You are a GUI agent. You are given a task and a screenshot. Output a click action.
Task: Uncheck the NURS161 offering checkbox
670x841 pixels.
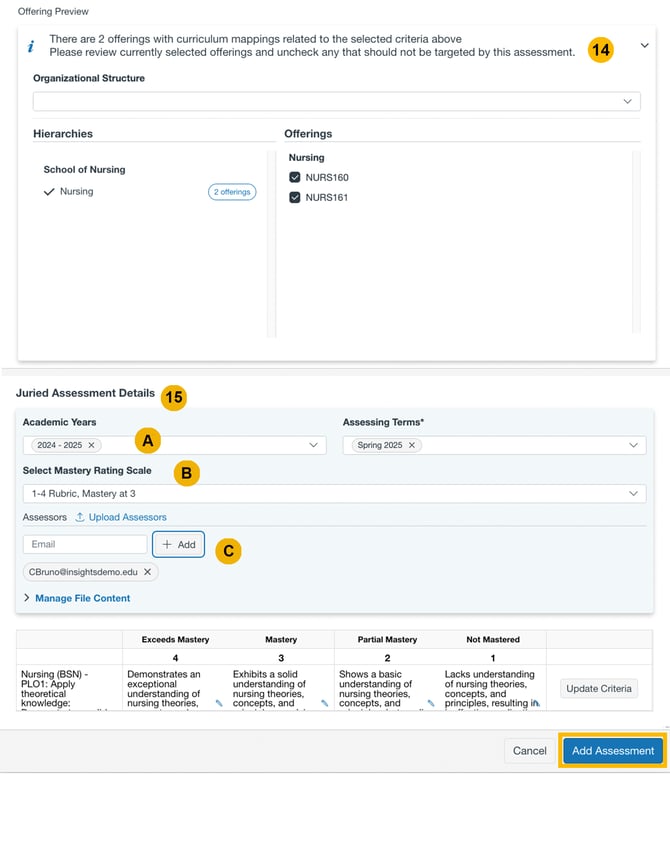pyautogui.click(x=295, y=198)
